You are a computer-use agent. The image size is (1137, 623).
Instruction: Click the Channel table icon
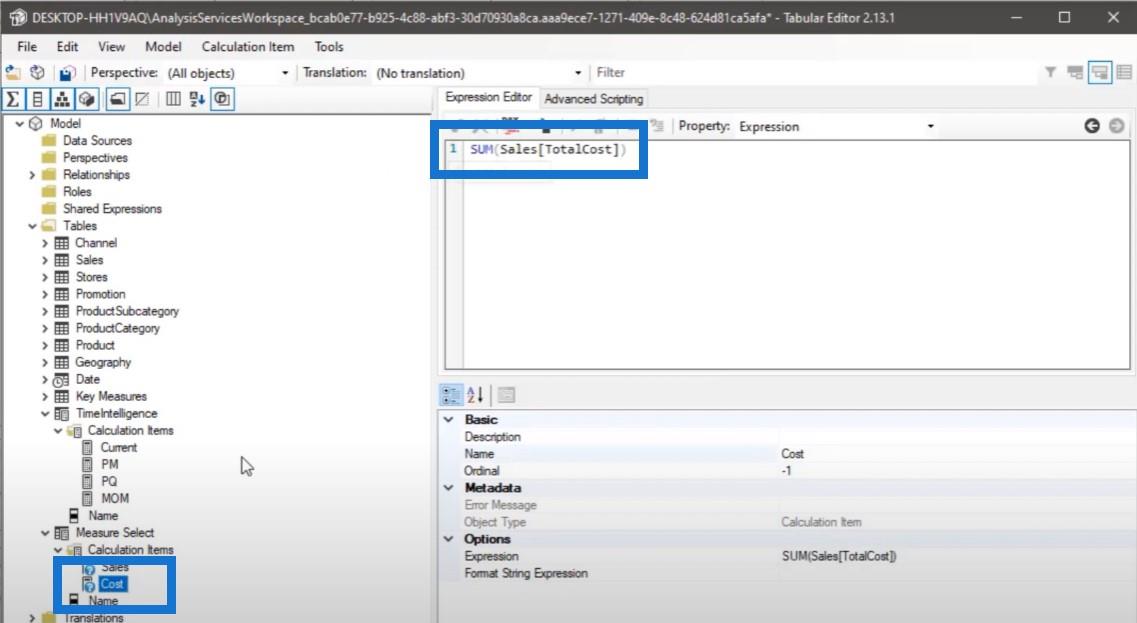[62, 243]
